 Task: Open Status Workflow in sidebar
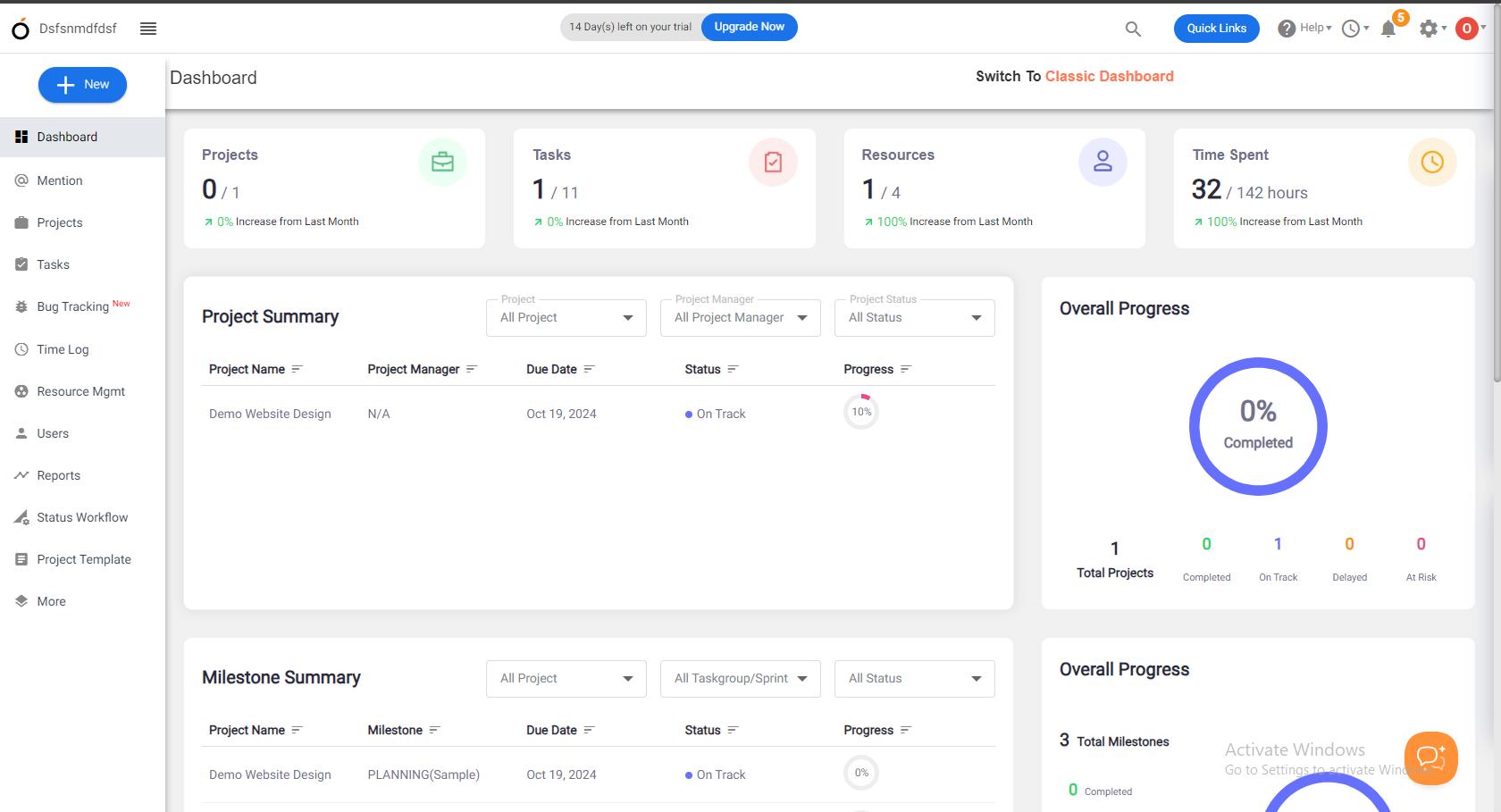pyautogui.click(x=82, y=517)
